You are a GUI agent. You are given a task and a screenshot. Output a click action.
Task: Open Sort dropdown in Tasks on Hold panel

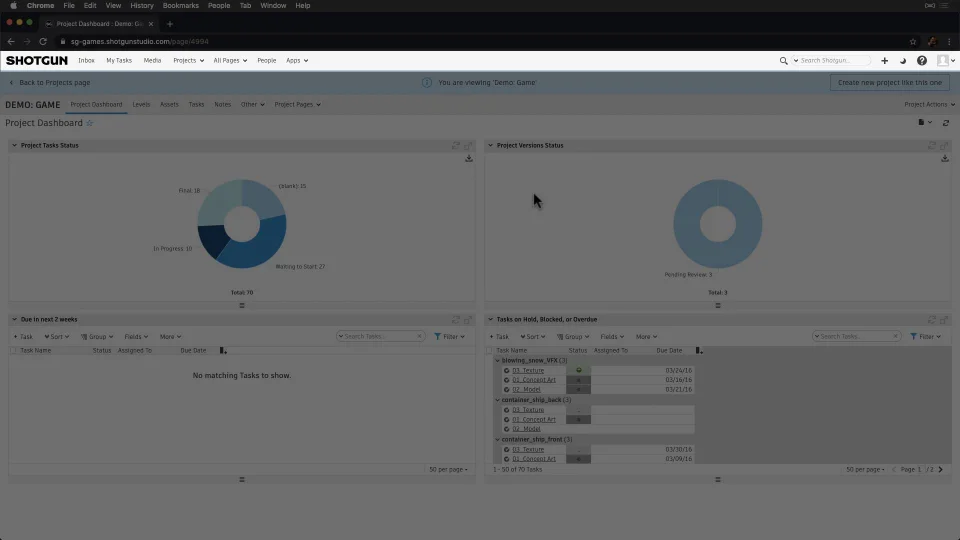coord(533,337)
